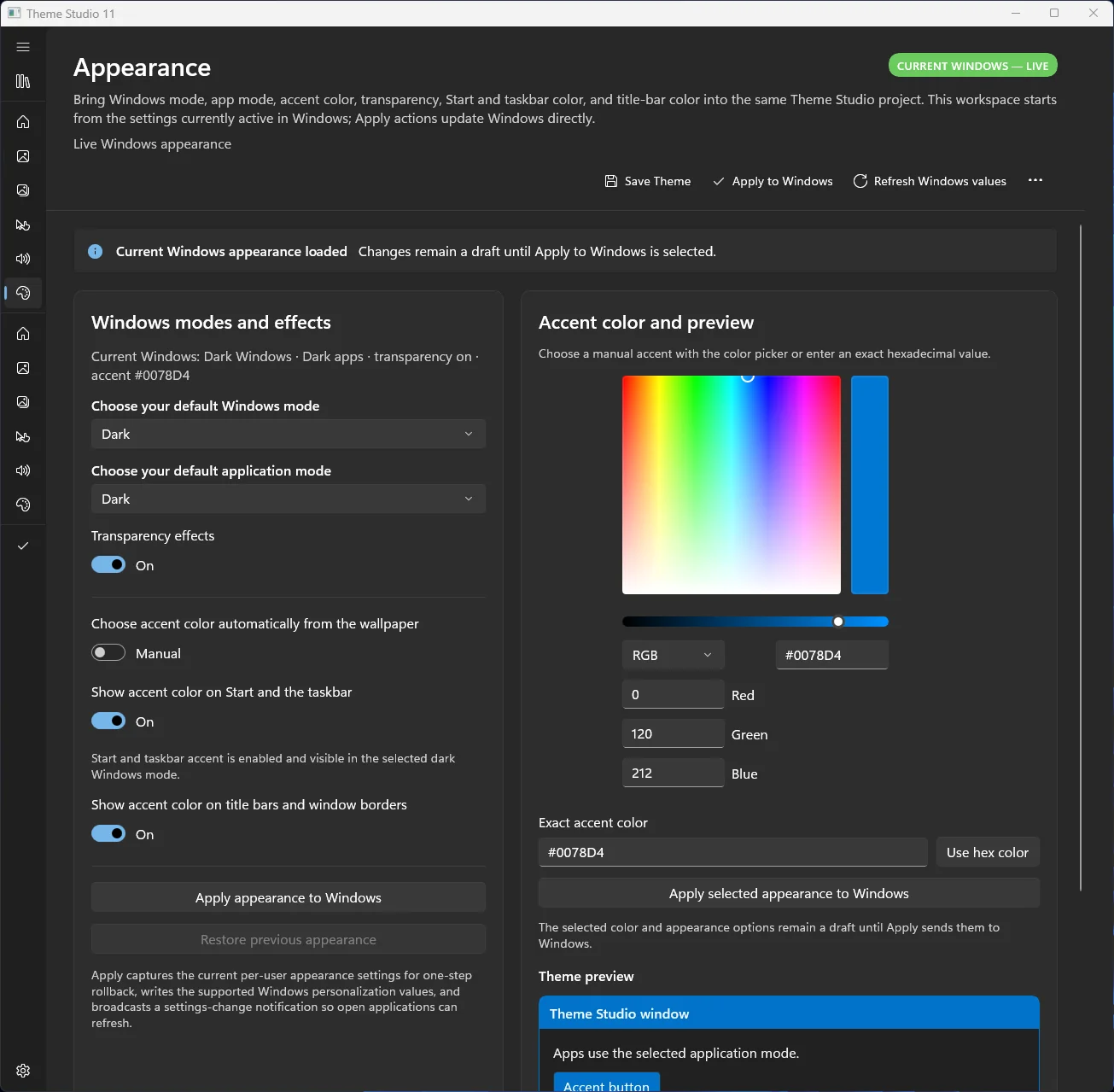Viewport: 1114px width, 1092px height.
Task: Open the default application mode dropdown
Action: coord(289,499)
